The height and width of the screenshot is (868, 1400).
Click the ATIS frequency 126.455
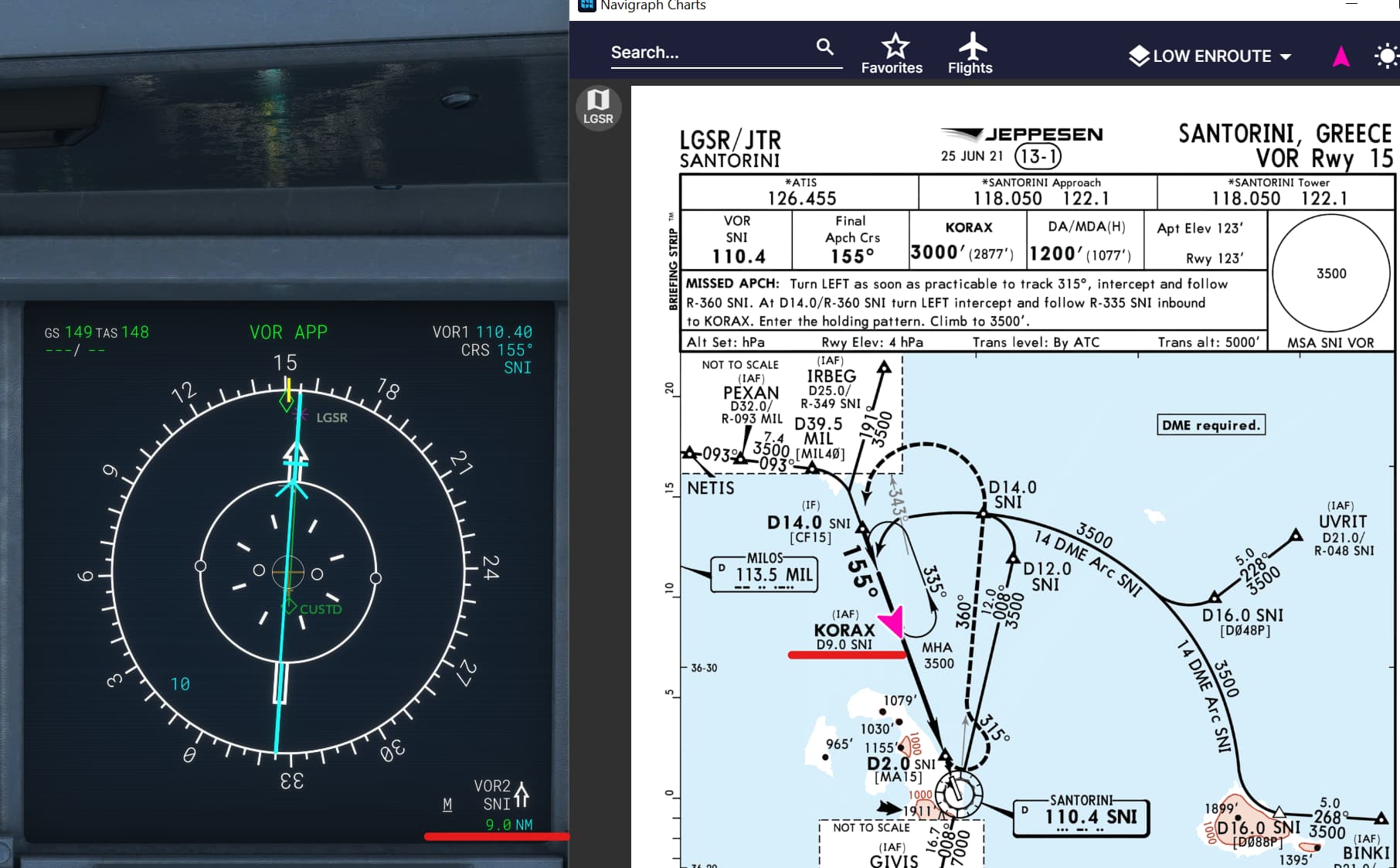point(802,199)
